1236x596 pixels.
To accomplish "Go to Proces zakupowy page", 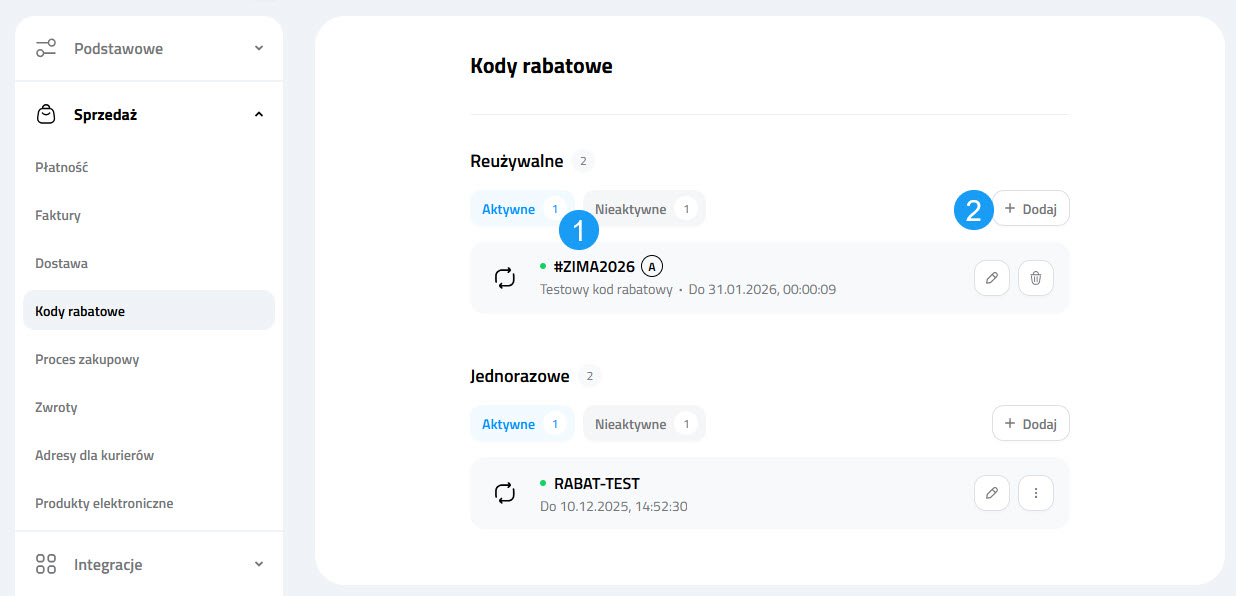I will 87,359.
